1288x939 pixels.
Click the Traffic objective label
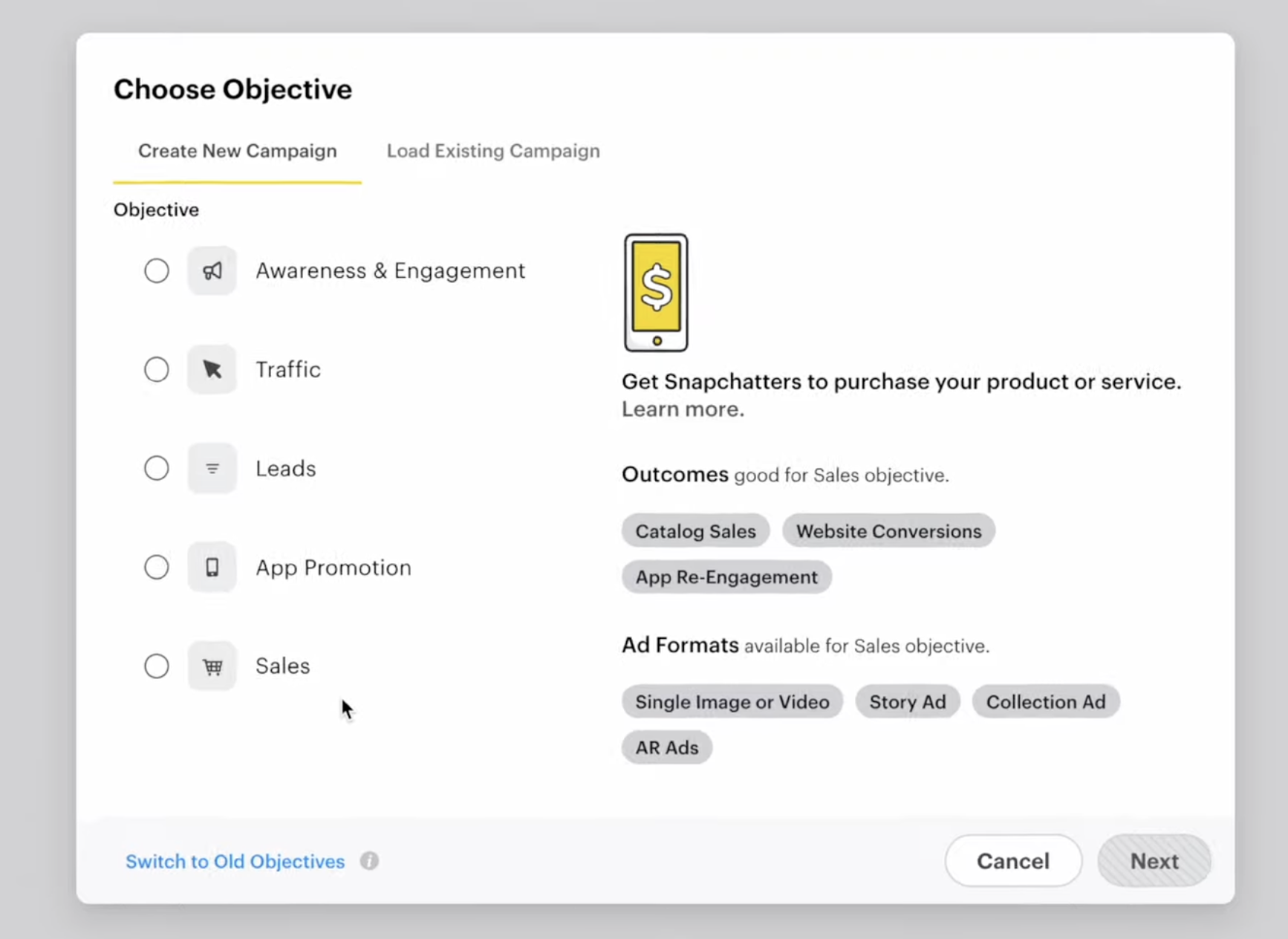click(288, 370)
